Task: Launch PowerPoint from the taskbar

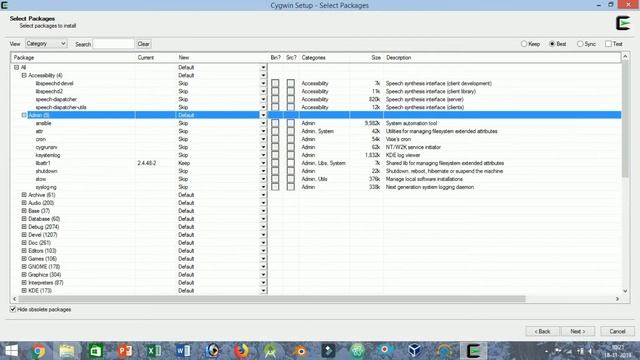Action: coord(125,351)
